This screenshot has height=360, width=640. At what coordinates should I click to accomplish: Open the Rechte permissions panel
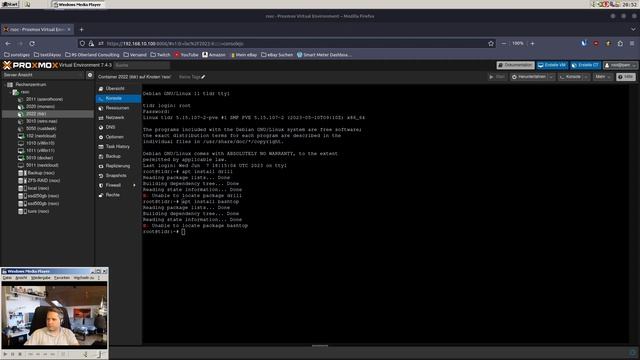[x=118, y=195]
